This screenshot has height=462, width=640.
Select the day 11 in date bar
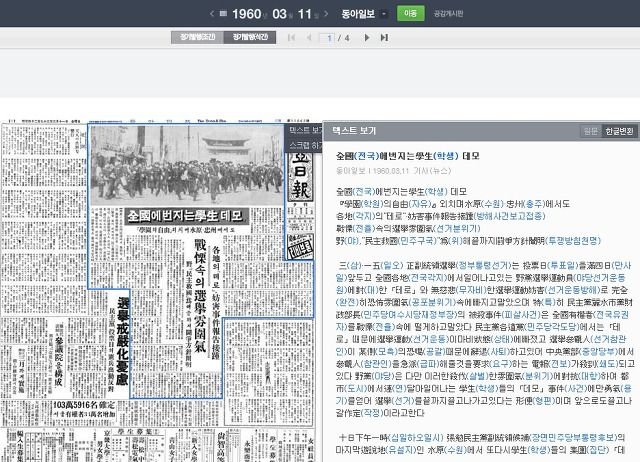[x=304, y=14]
